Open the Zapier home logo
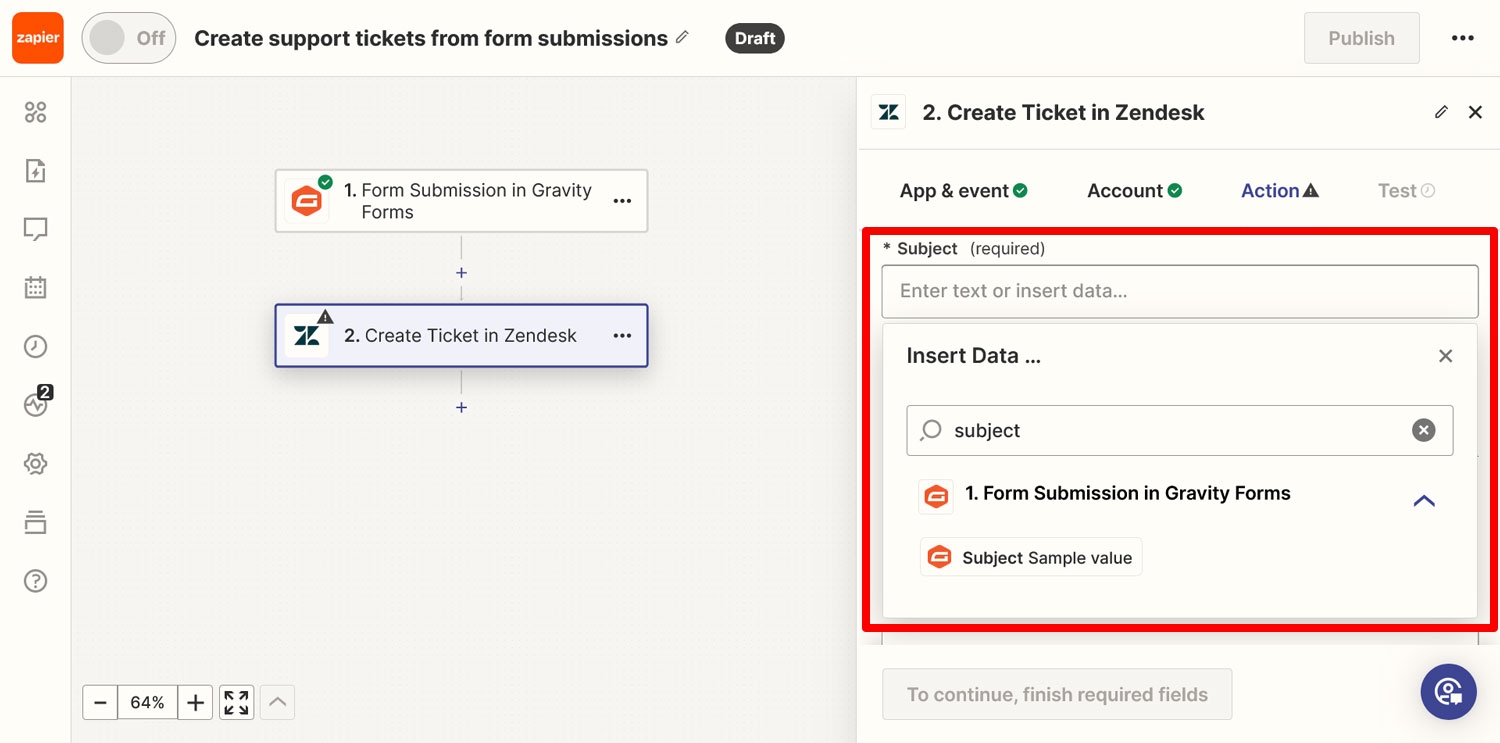1500x743 pixels. 38,38
